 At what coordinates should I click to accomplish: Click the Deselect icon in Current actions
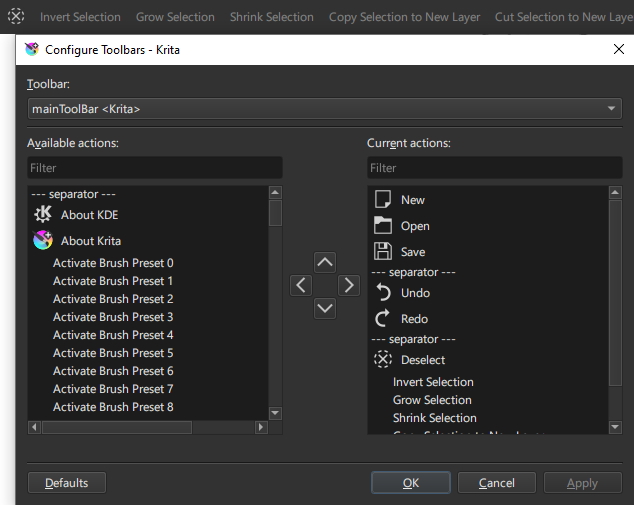click(382, 360)
